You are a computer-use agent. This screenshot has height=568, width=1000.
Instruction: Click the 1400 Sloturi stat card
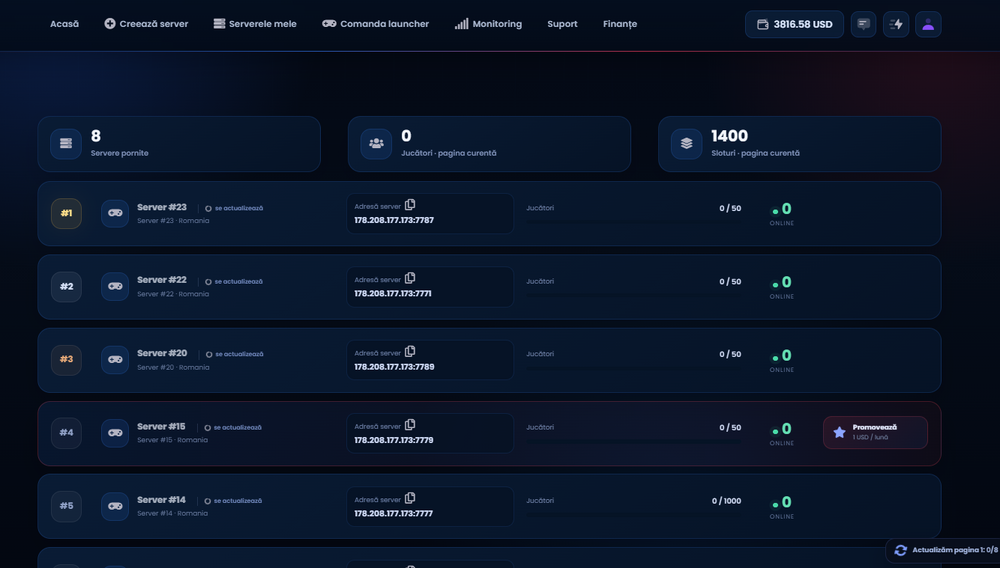[800, 144]
